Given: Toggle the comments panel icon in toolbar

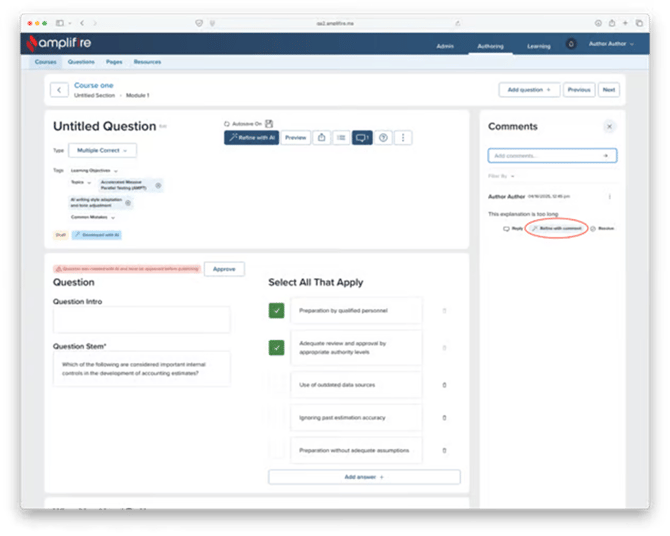Looking at the screenshot, I should (x=362, y=138).
